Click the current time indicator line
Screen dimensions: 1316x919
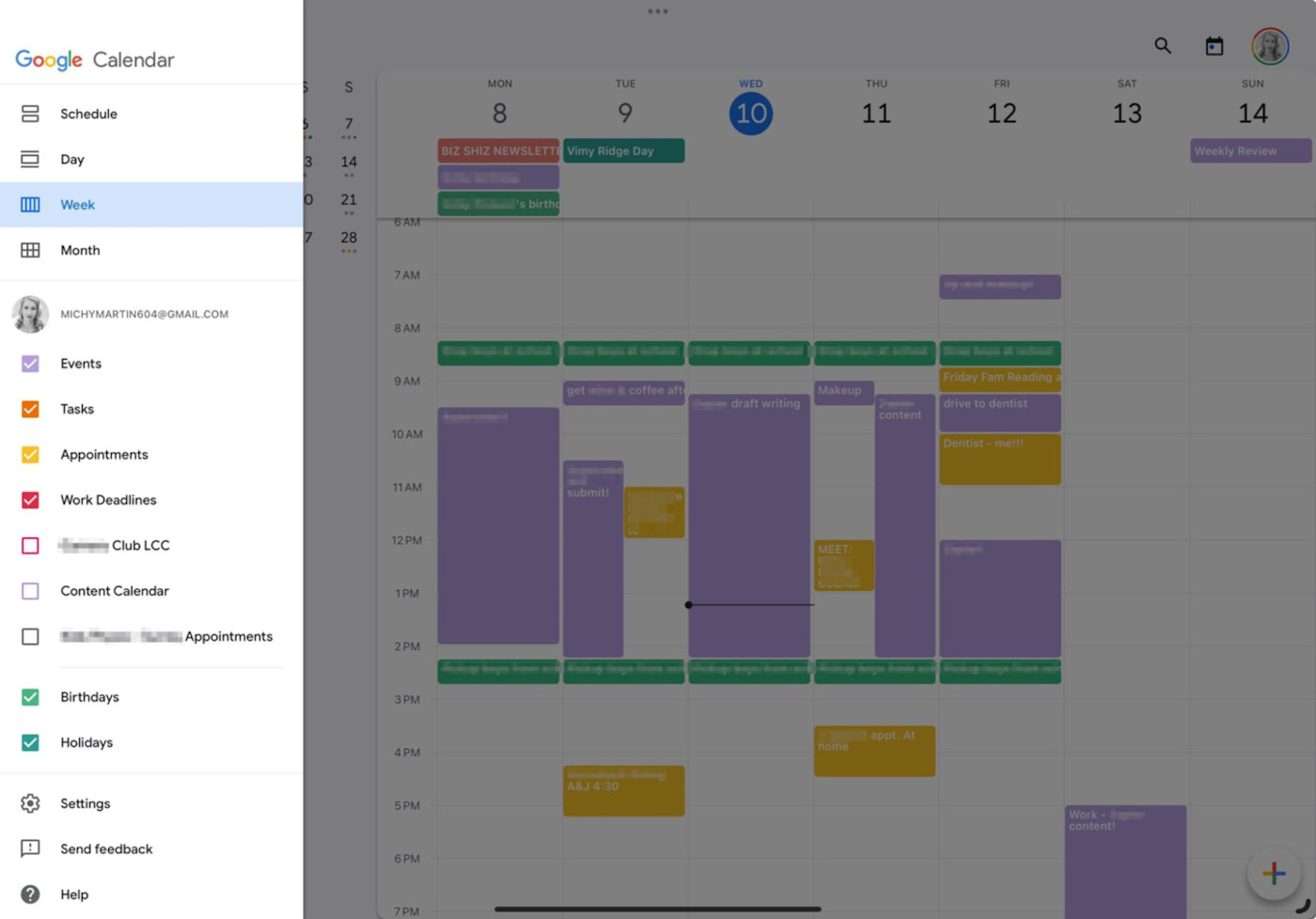pos(751,605)
